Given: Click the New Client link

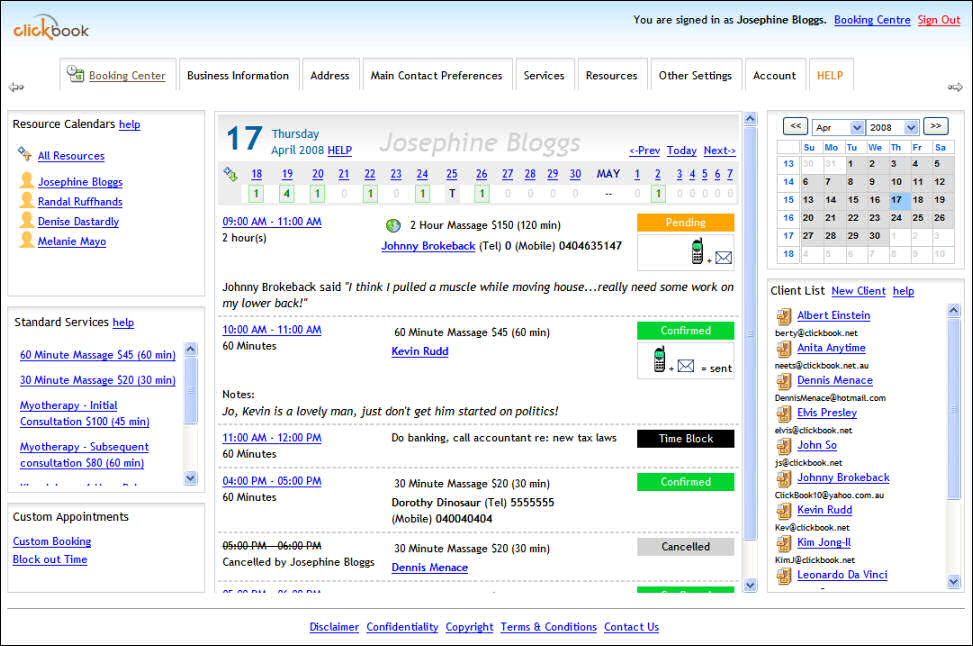Looking at the screenshot, I should click(x=859, y=291).
